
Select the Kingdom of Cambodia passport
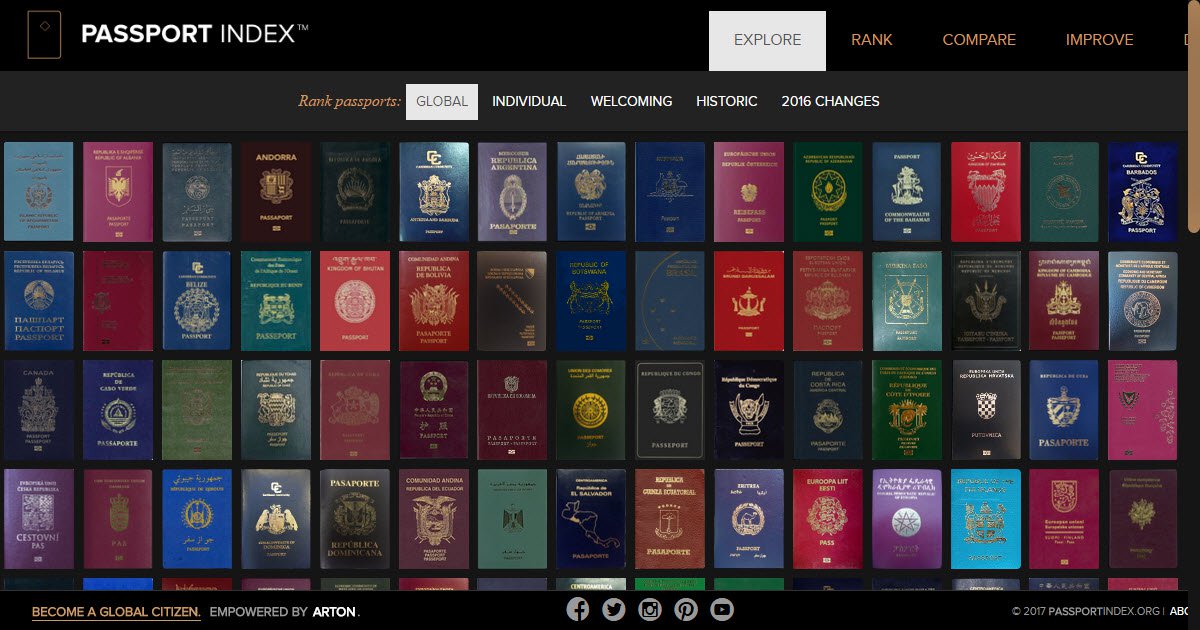(x=1064, y=301)
